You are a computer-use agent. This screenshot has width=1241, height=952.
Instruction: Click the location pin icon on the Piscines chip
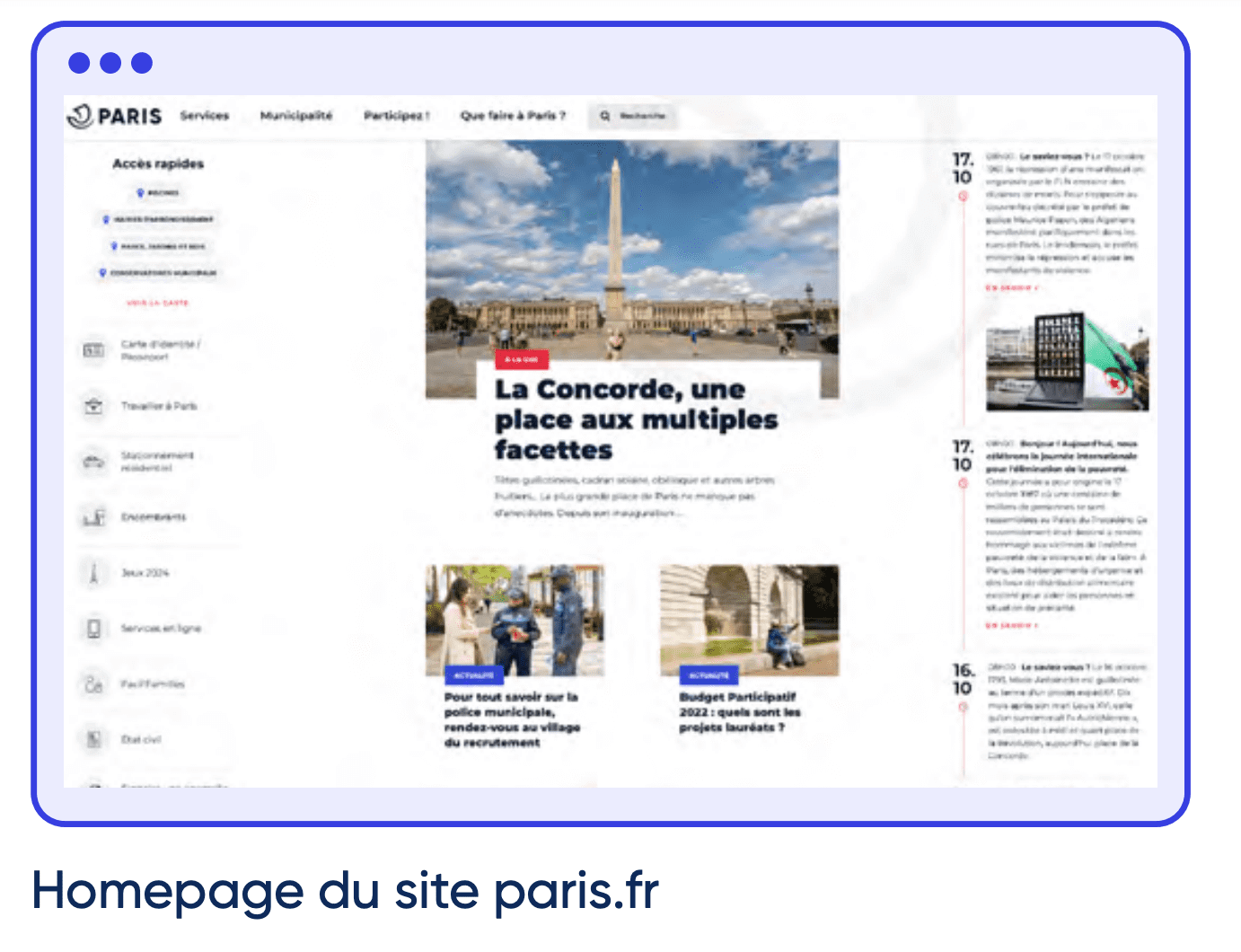point(140,193)
